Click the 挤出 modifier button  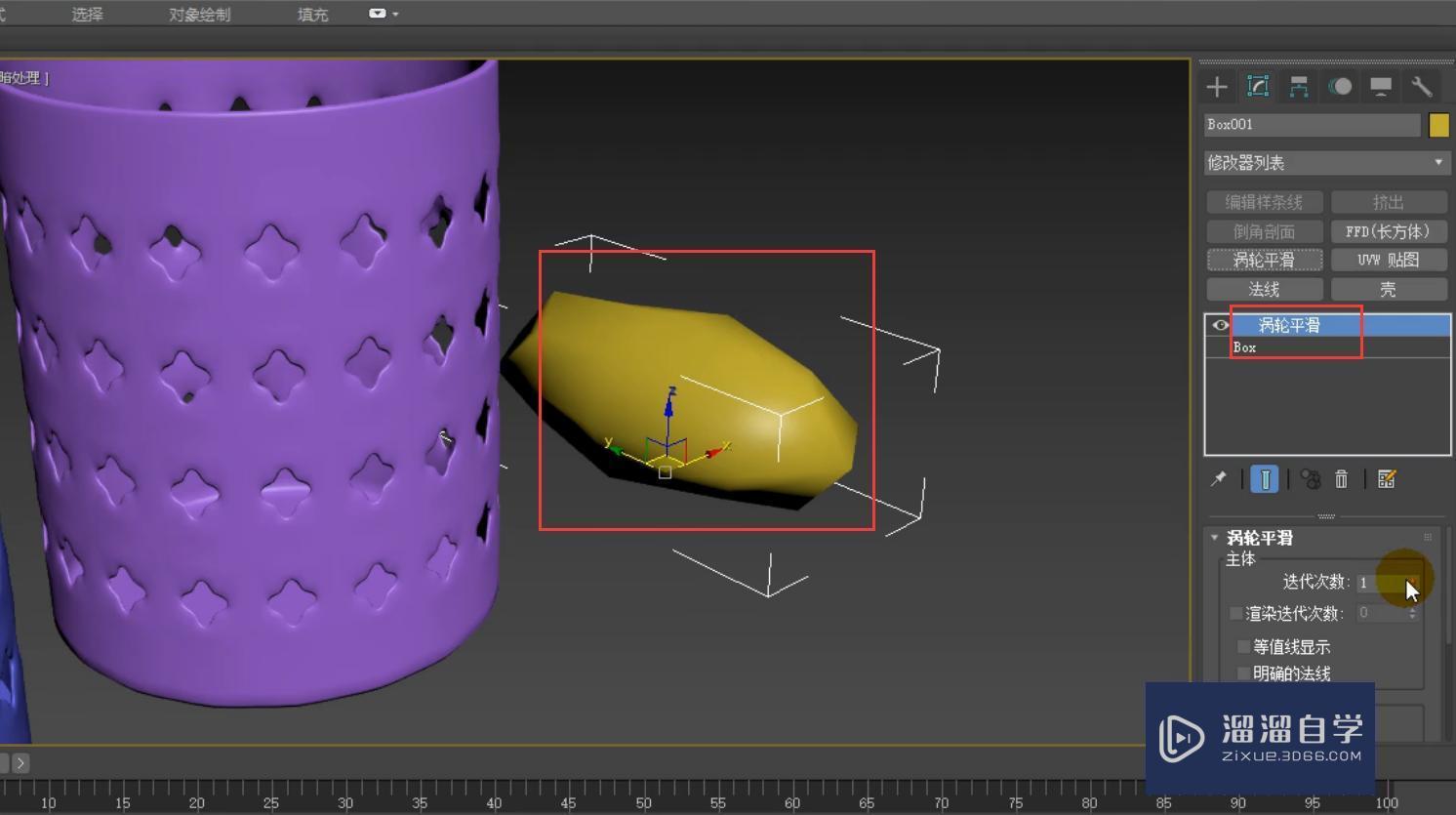tap(1389, 202)
